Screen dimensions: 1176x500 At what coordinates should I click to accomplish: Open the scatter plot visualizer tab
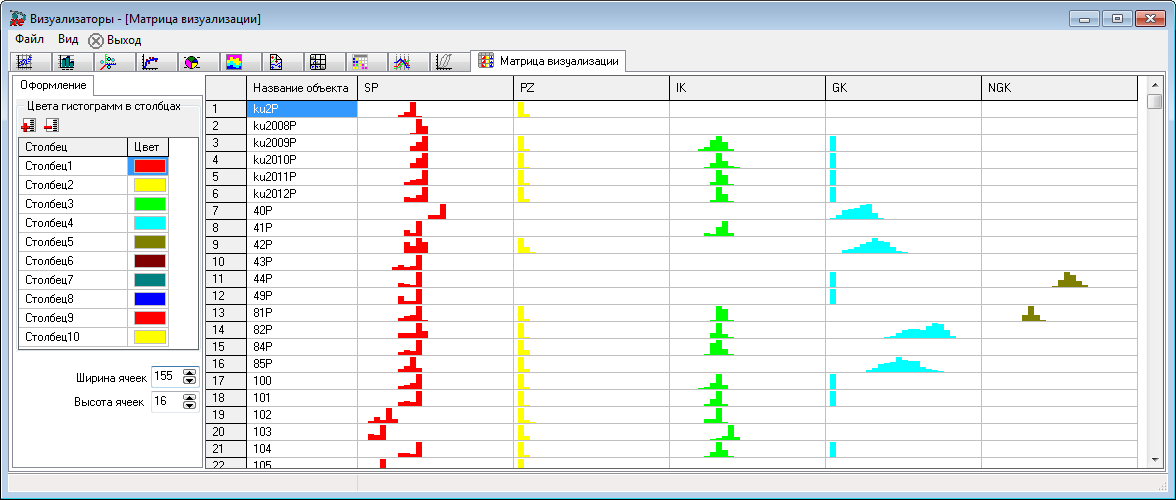27,61
